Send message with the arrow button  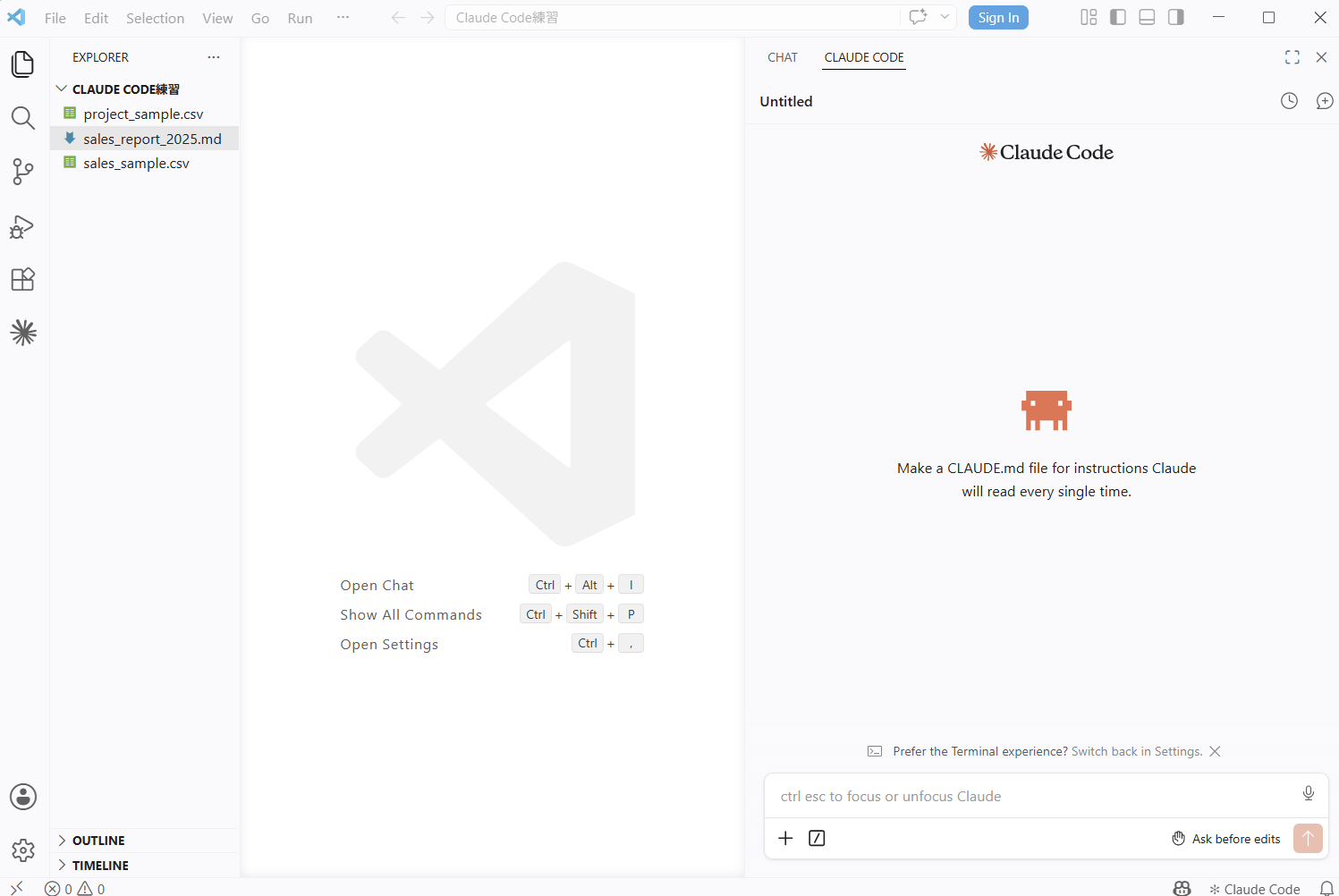pos(1308,838)
